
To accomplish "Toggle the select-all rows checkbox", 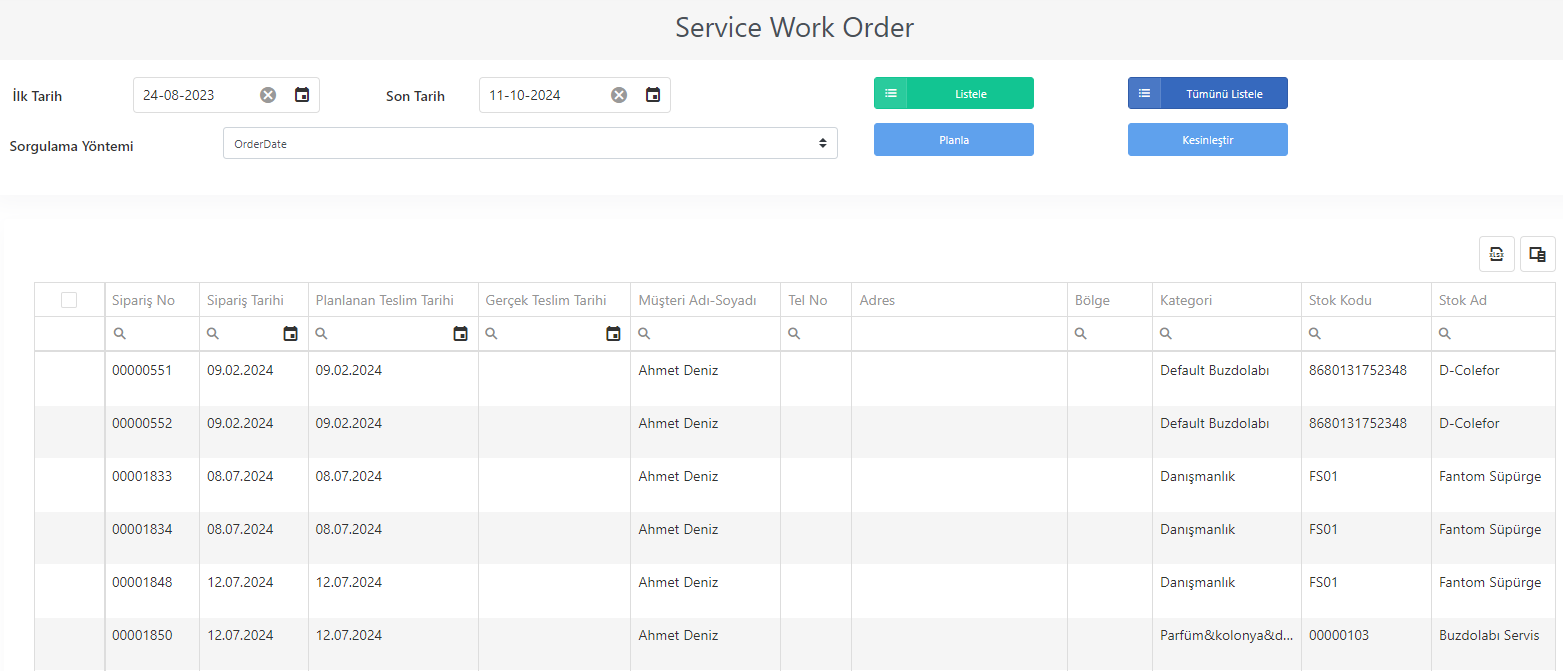I will (x=69, y=300).
